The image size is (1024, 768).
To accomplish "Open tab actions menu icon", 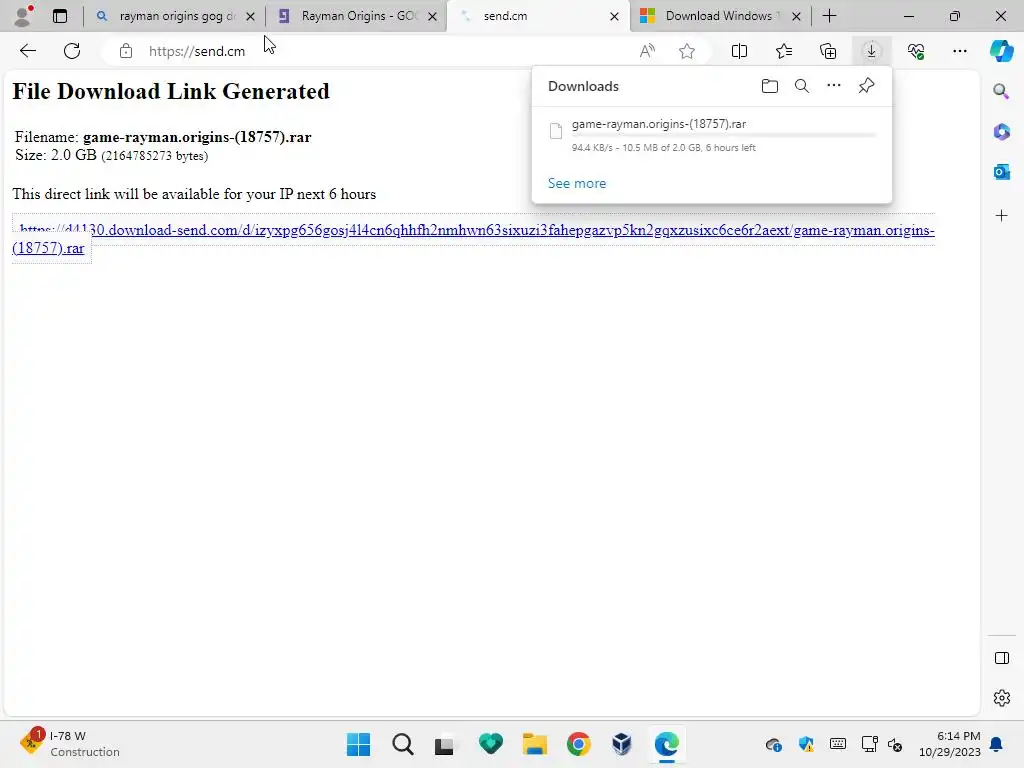I will (59, 16).
